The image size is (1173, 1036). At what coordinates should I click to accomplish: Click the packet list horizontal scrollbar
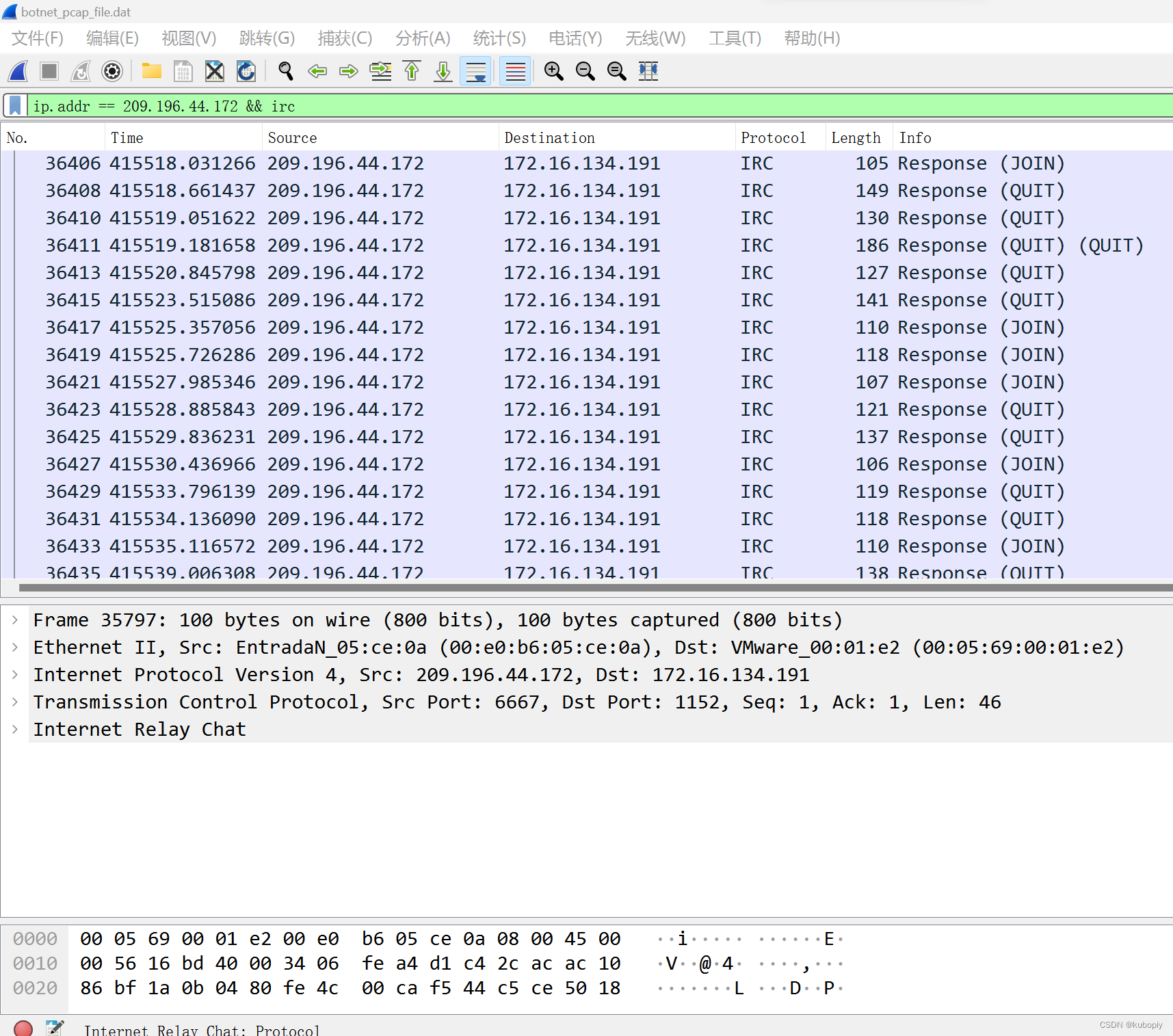pos(595,587)
